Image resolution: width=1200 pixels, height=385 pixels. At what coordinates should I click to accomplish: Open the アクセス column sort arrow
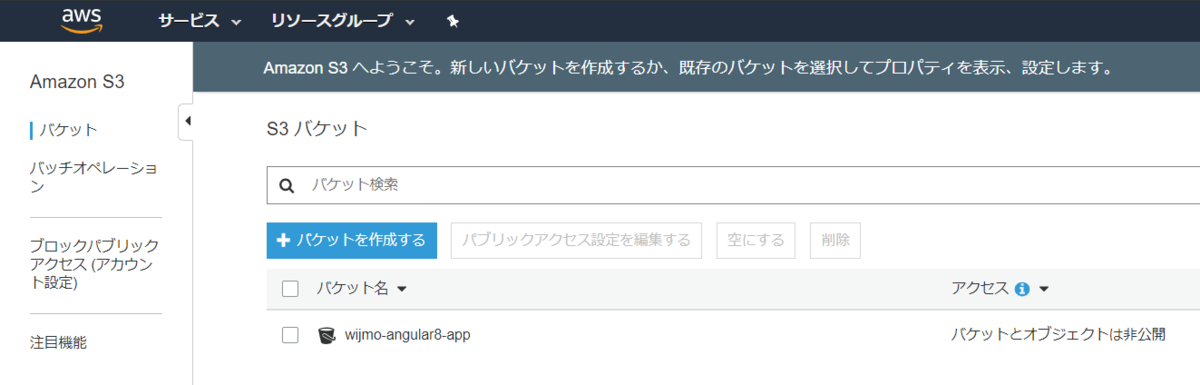(1043, 289)
